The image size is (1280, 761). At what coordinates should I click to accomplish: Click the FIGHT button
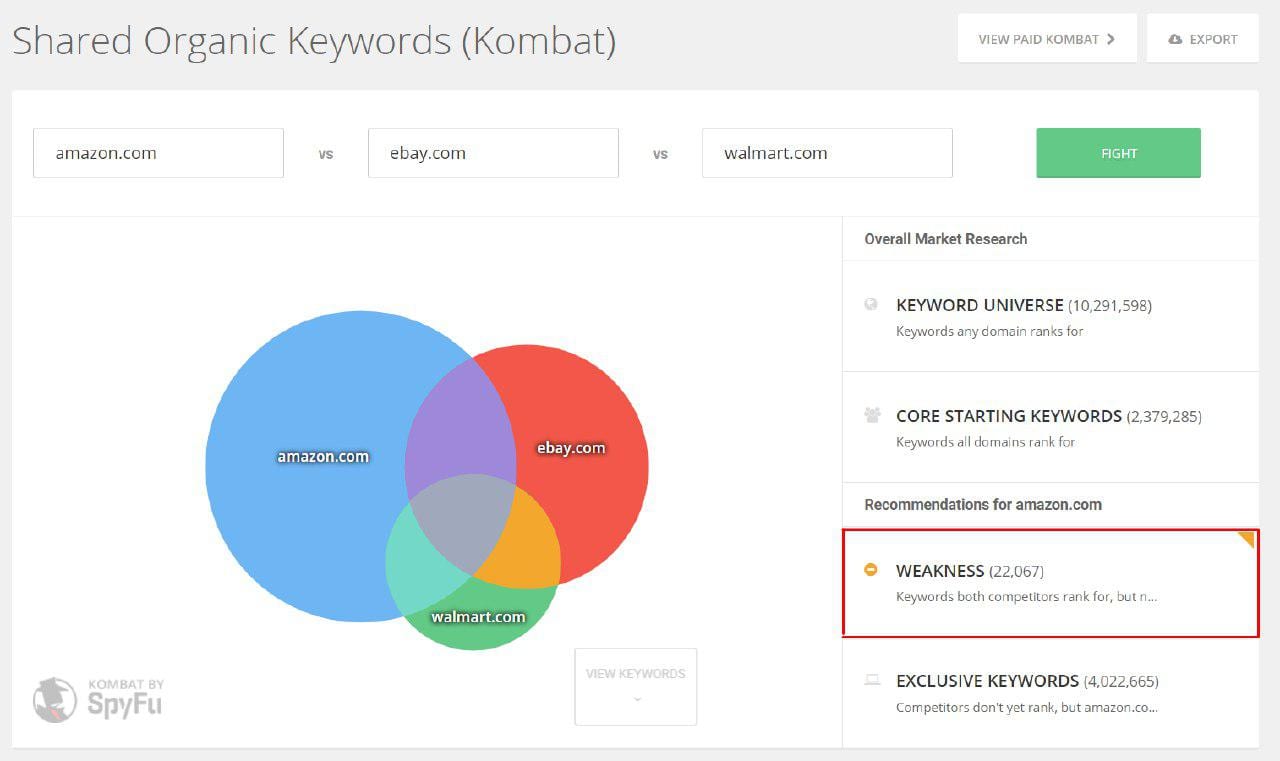pyautogui.click(x=1118, y=153)
